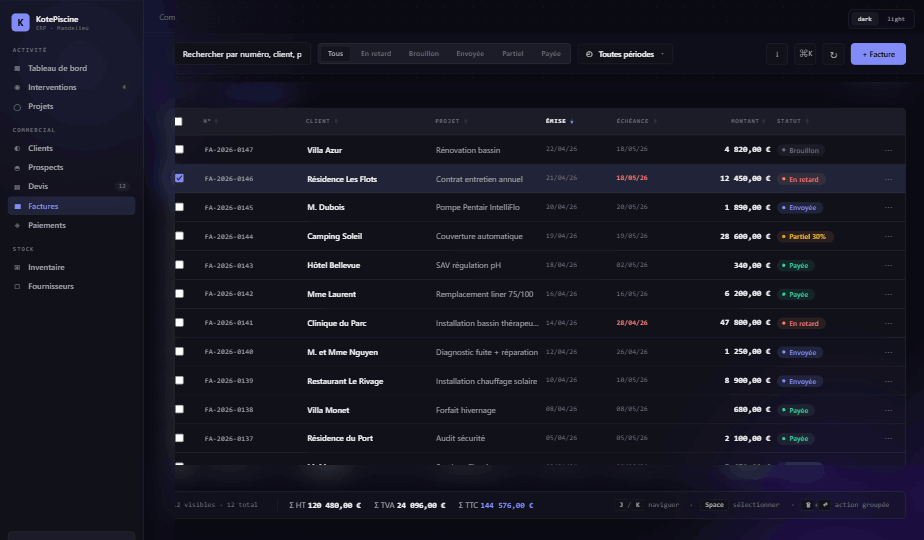Click the KotePiscine logo icon
924x540 pixels.
pos(21,22)
